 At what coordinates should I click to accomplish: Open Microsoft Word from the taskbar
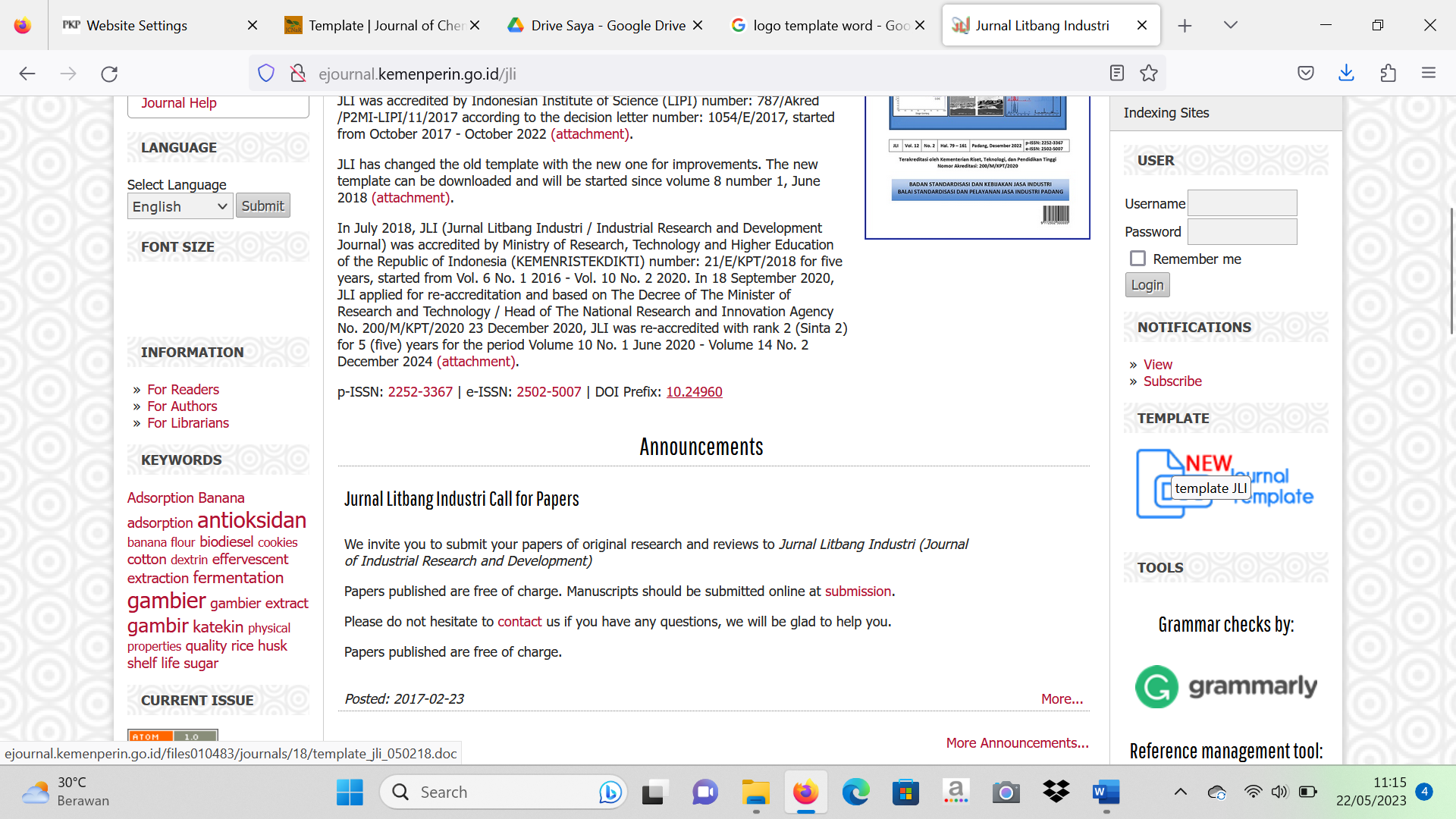(1106, 792)
